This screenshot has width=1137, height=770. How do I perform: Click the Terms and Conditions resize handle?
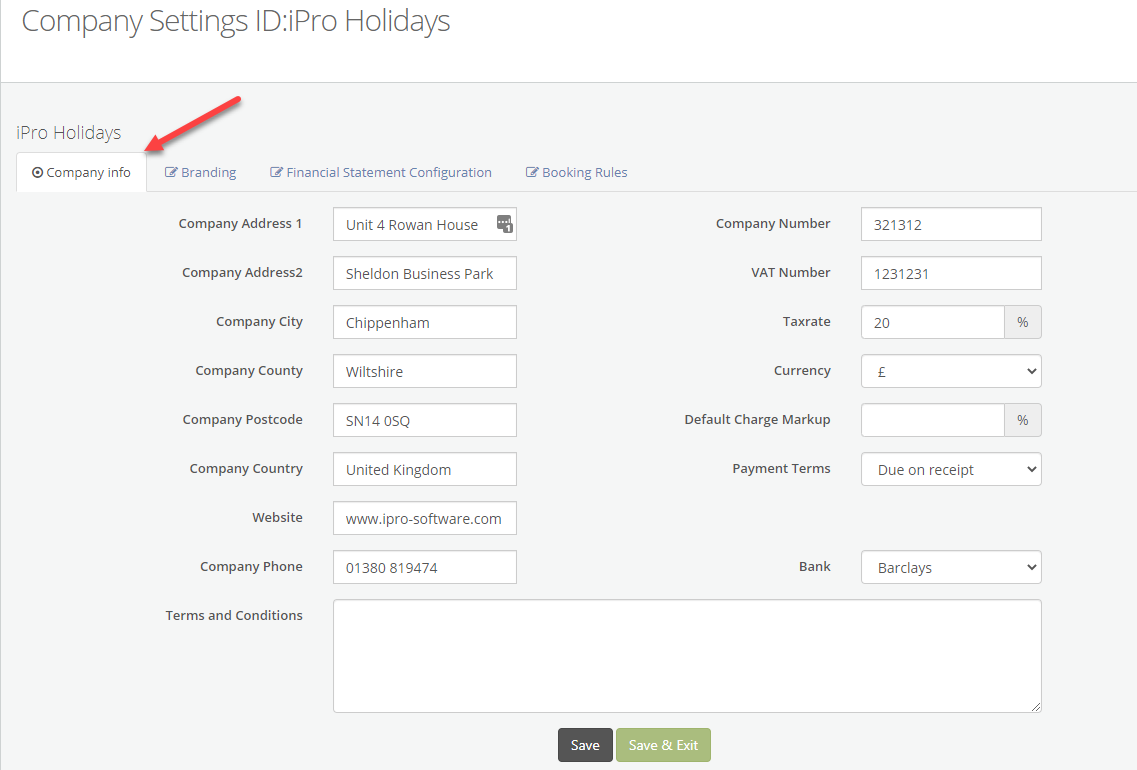coord(1035,707)
